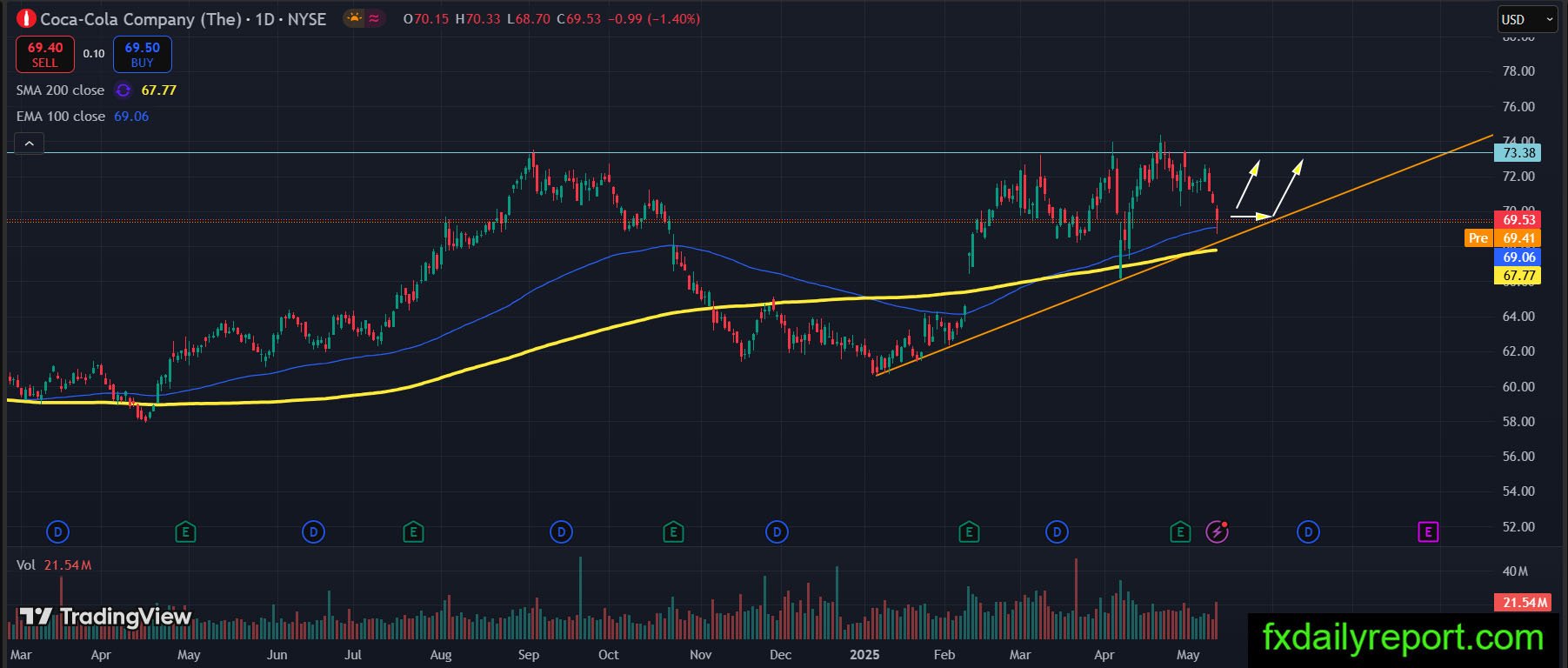Click the 64.00 price scale label
The width and height of the screenshot is (1568, 668).
[x=1518, y=317]
